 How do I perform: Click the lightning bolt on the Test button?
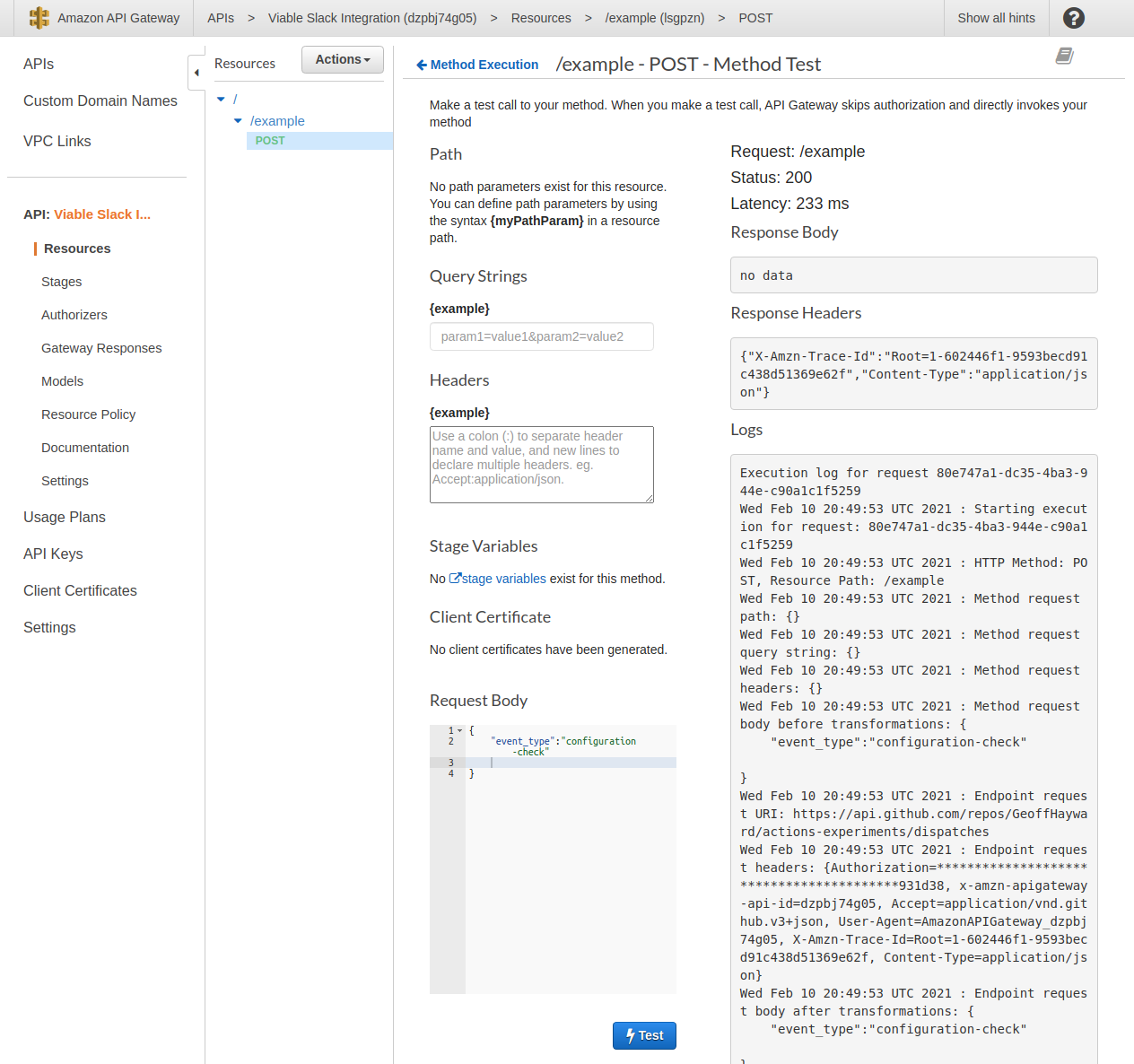pyautogui.click(x=628, y=1035)
